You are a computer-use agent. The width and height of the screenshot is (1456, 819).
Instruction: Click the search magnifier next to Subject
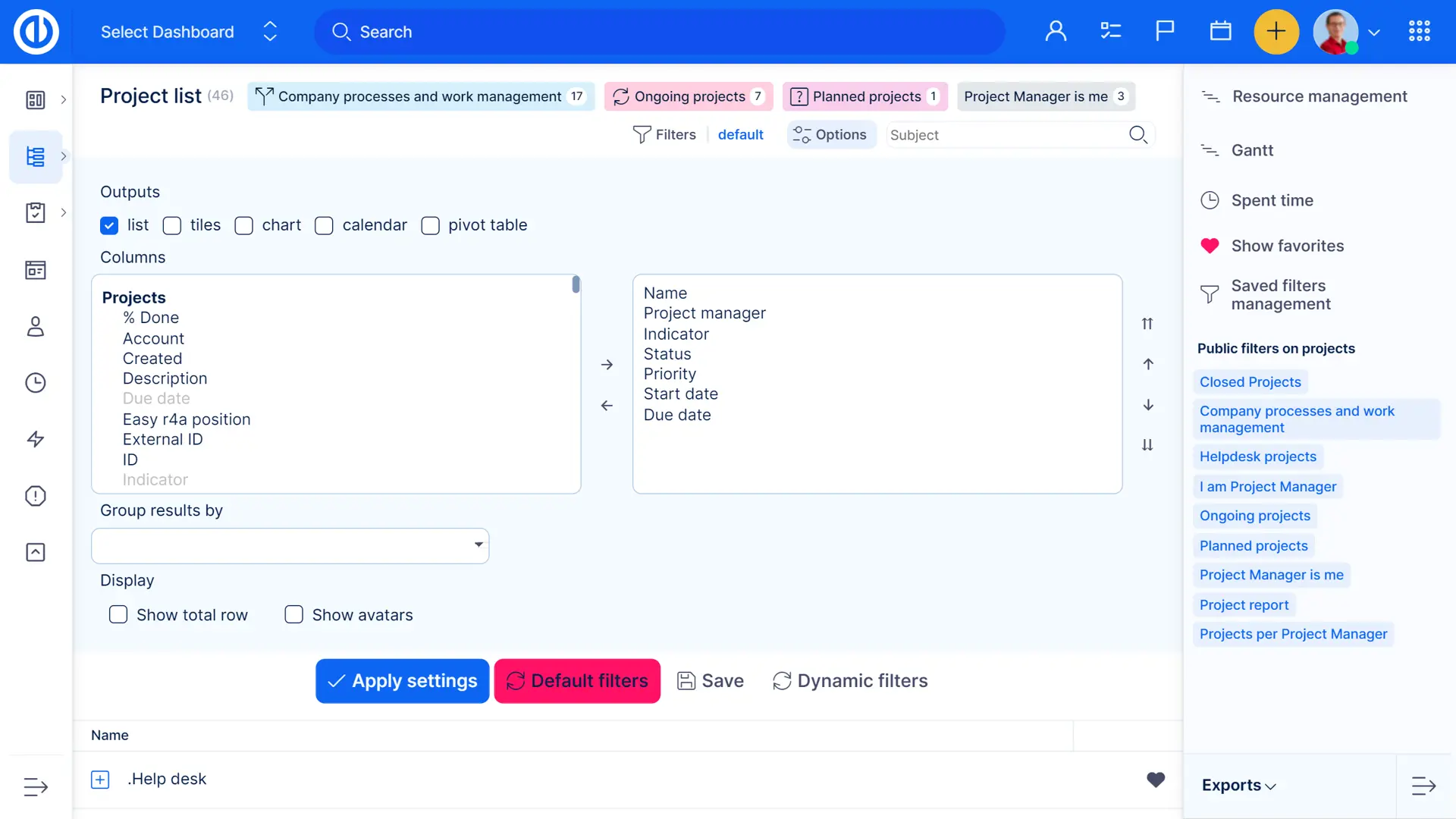tap(1137, 135)
